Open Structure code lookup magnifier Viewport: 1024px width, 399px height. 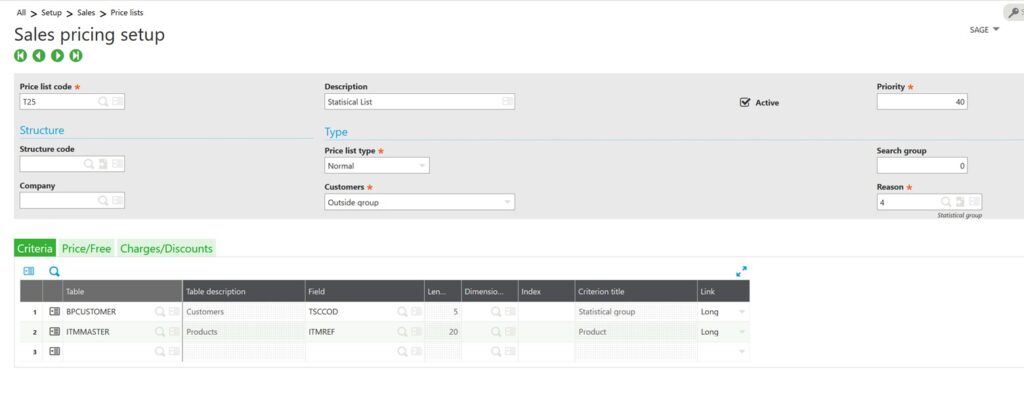point(89,165)
